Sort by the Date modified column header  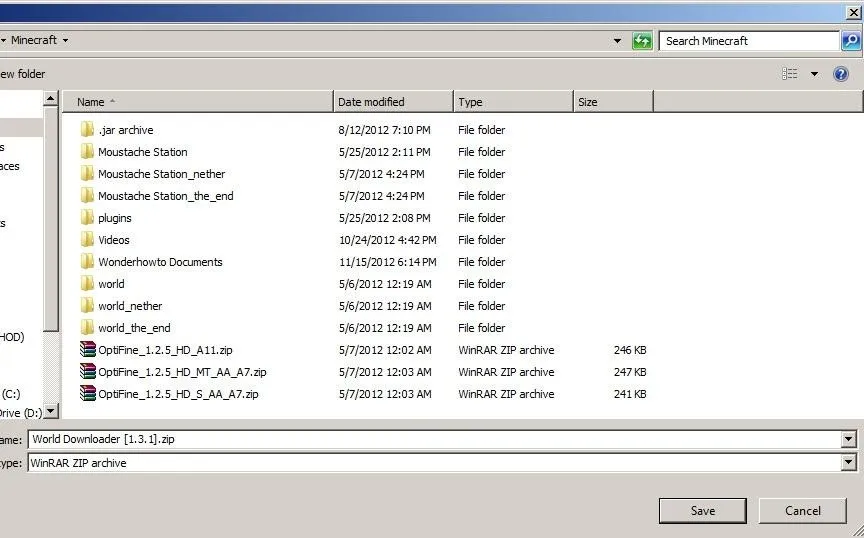pyautogui.click(x=393, y=102)
